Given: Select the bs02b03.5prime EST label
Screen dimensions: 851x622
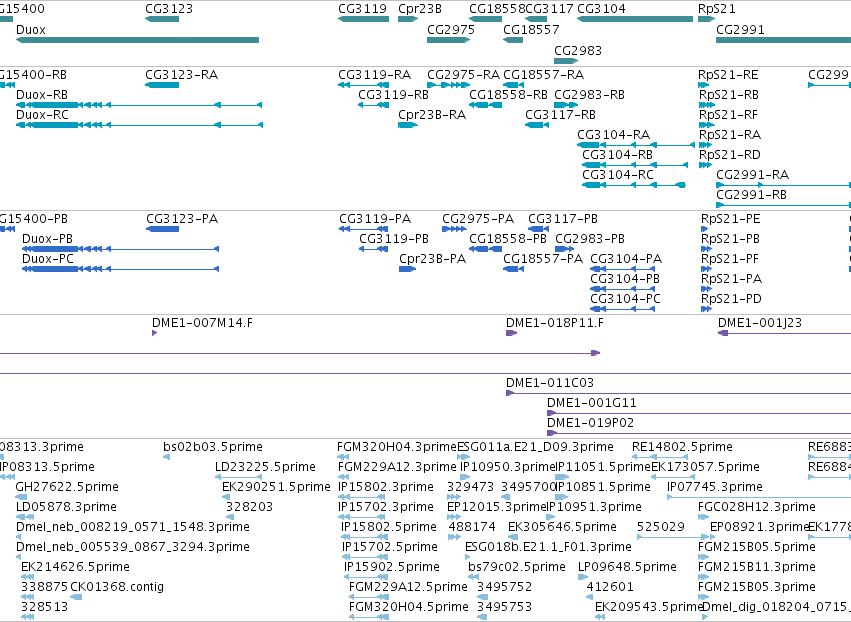Looking at the screenshot, I should point(213,447).
